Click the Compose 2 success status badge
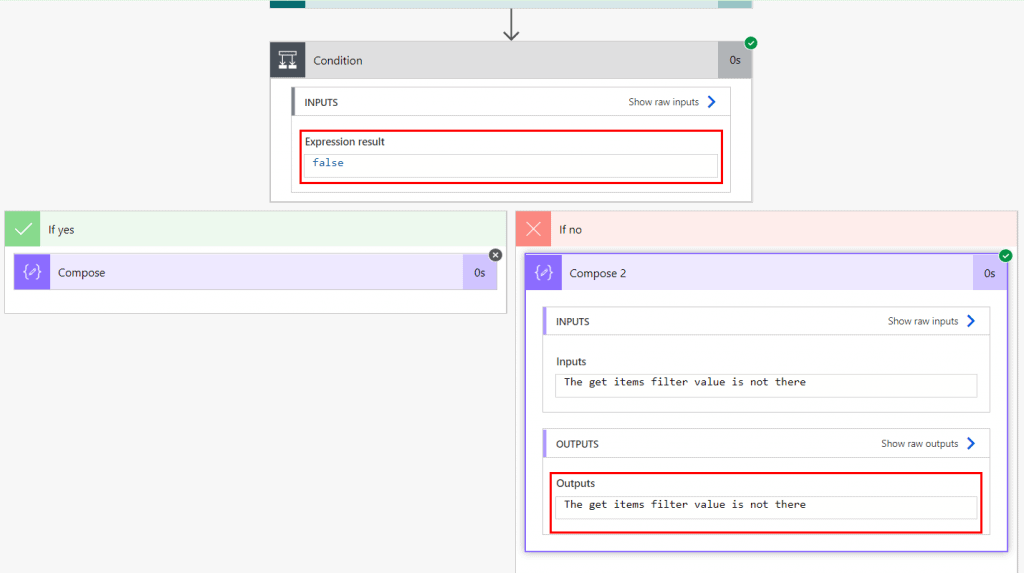The width and height of the screenshot is (1024, 573). pyautogui.click(x=1006, y=255)
